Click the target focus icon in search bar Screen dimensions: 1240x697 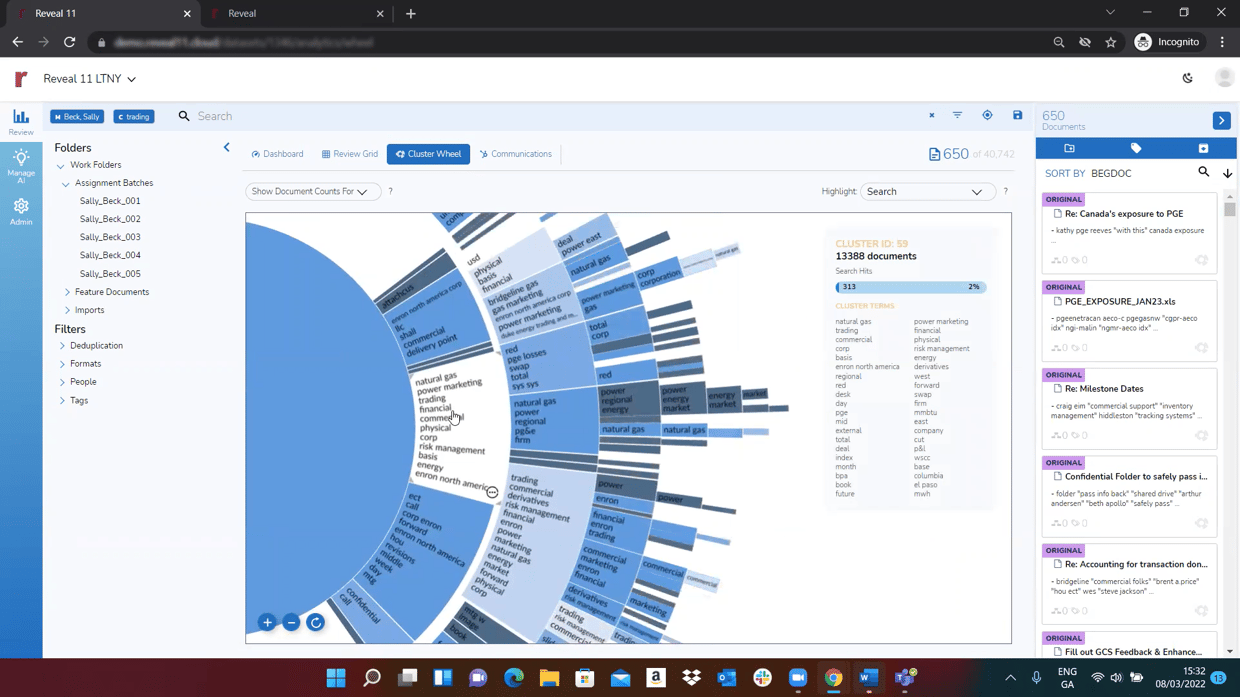coord(987,116)
